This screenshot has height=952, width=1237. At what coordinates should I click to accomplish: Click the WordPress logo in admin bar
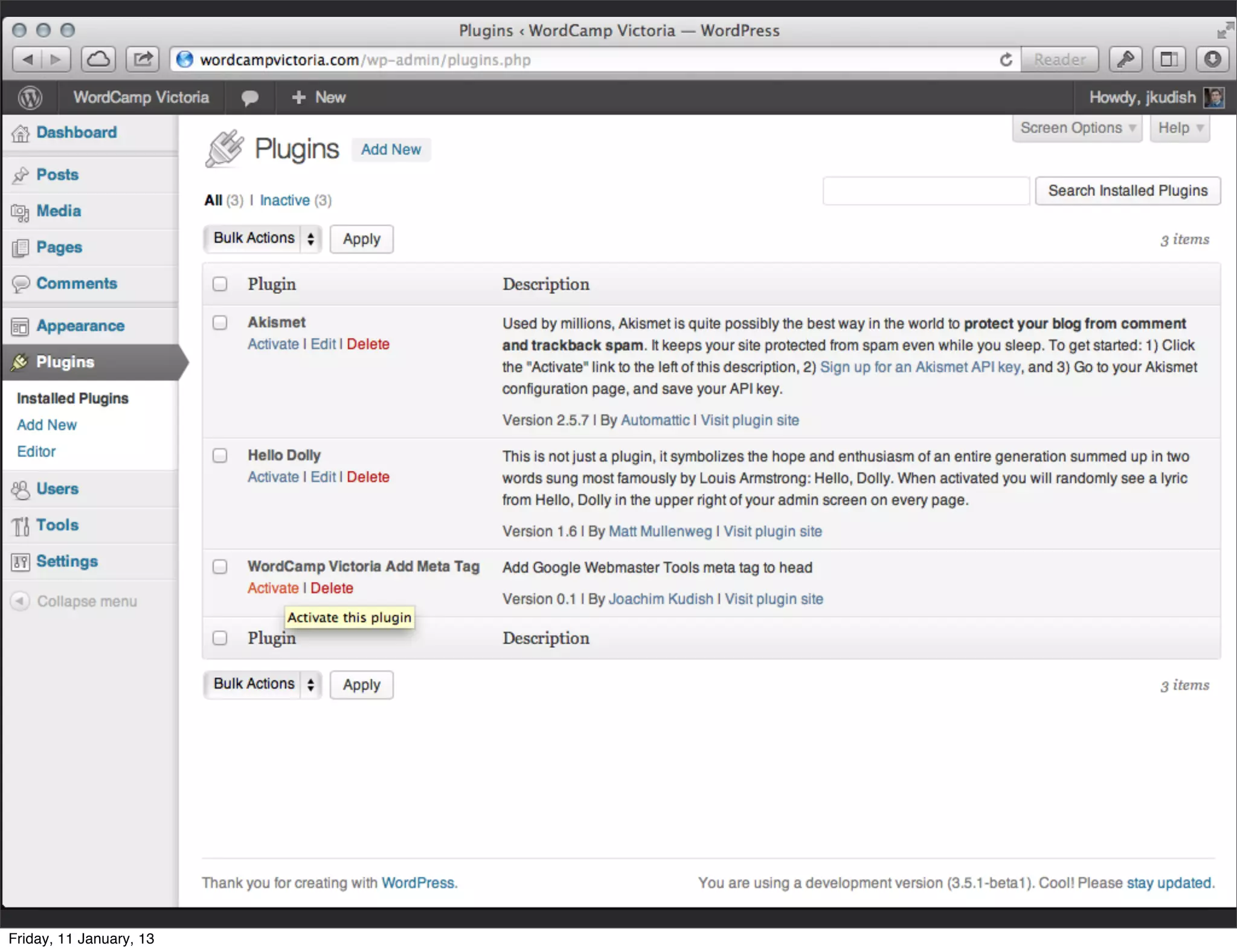(30, 97)
